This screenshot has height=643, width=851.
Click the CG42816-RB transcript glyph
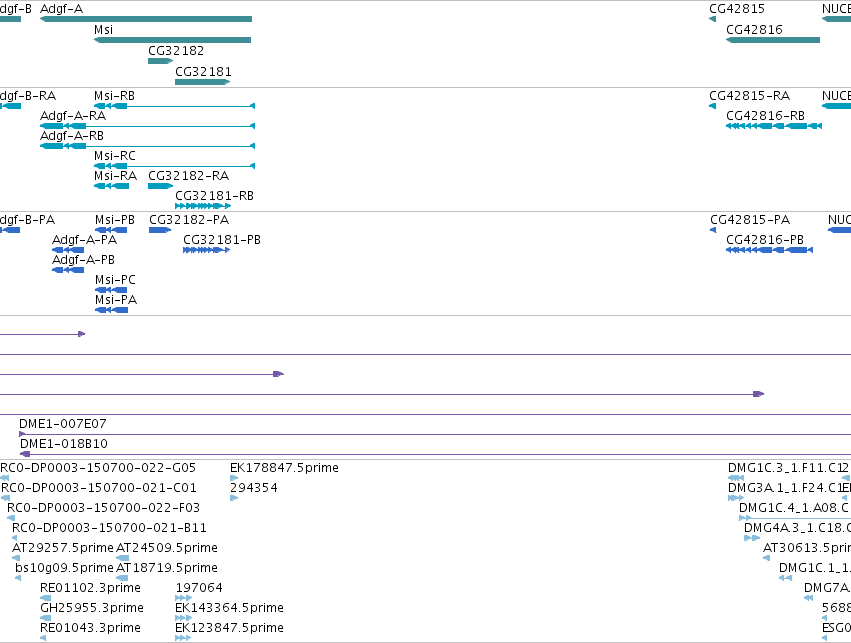(774, 126)
